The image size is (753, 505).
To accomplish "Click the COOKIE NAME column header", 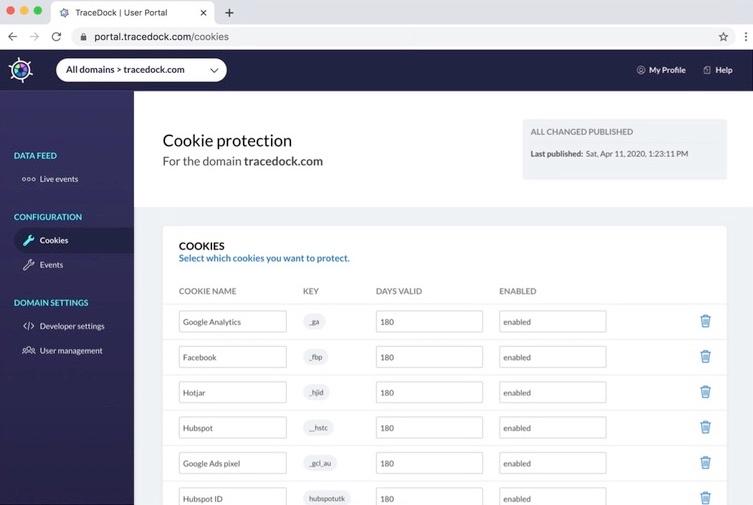I will (207, 291).
